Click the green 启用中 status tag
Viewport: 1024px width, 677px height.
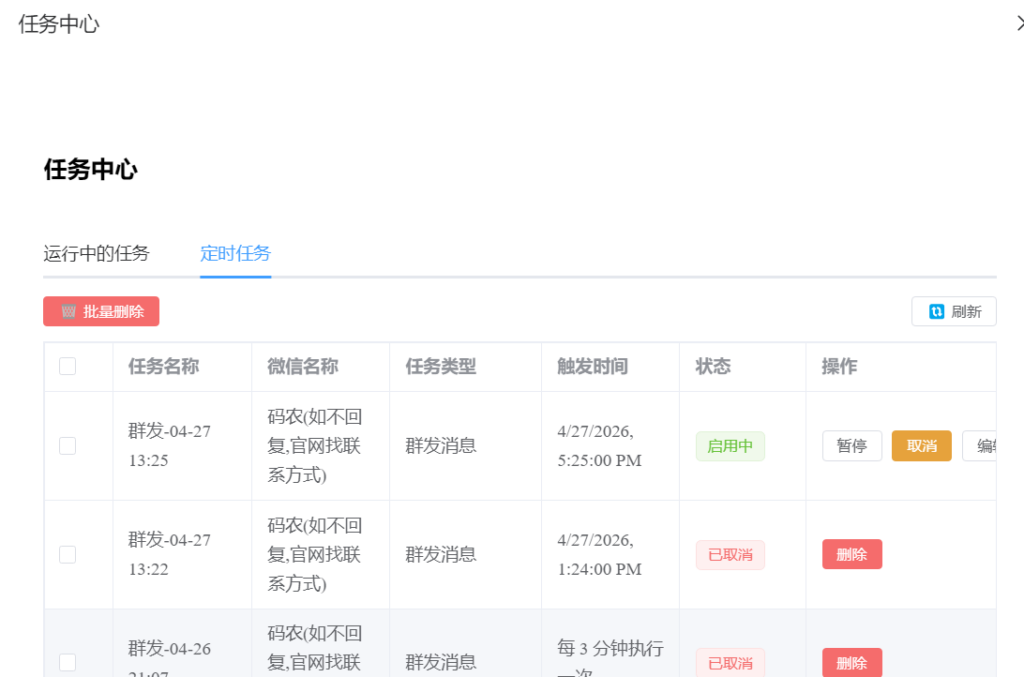point(730,446)
